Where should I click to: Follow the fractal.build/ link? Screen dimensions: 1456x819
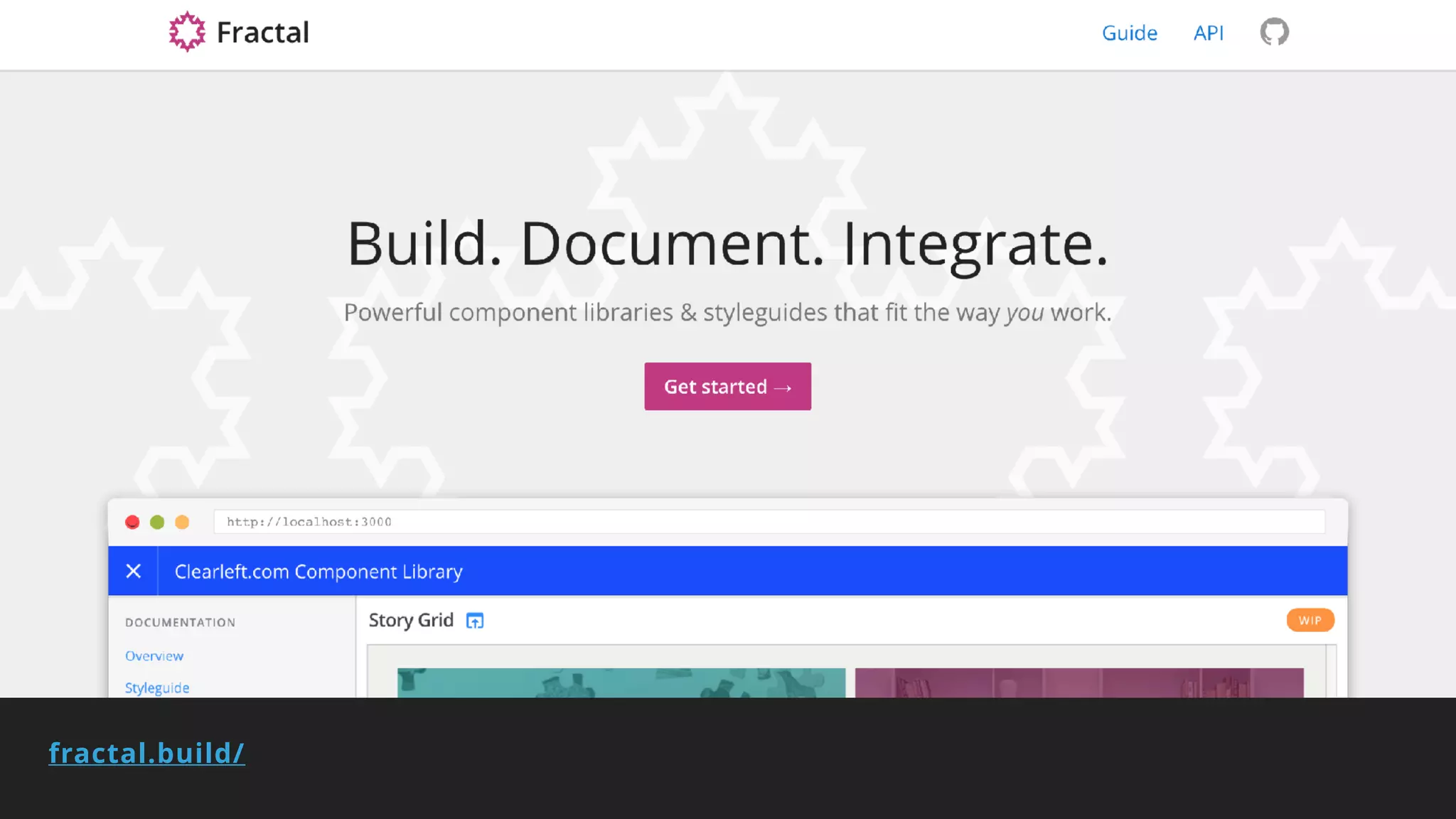coord(146,753)
